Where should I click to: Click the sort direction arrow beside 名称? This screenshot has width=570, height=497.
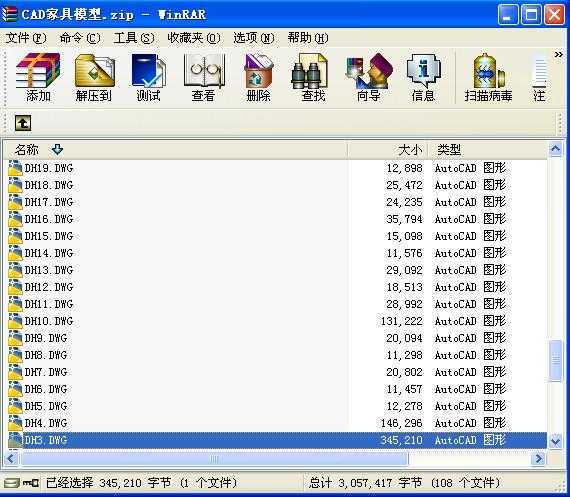pyautogui.click(x=57, y=149)
